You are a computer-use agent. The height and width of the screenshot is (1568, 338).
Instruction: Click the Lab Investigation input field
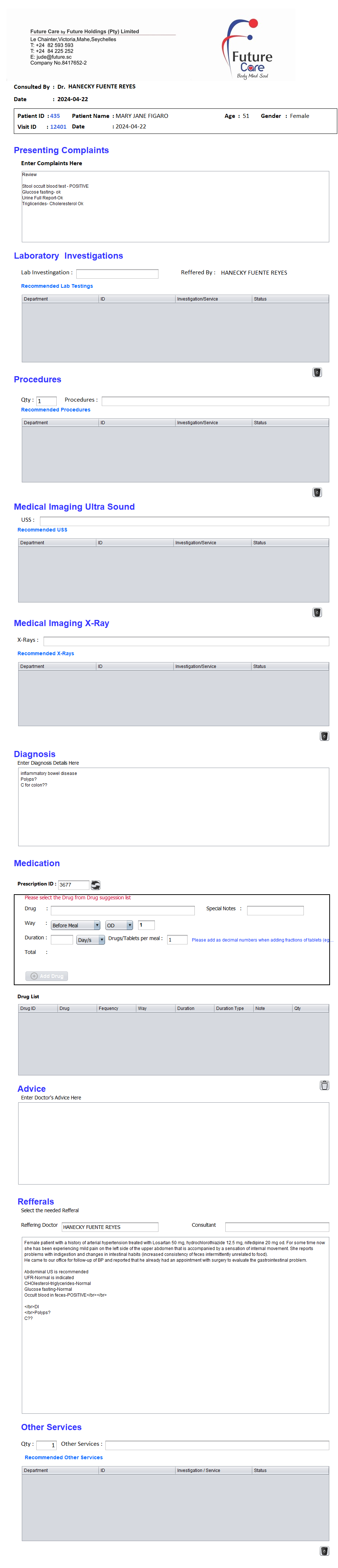point(117,274)
